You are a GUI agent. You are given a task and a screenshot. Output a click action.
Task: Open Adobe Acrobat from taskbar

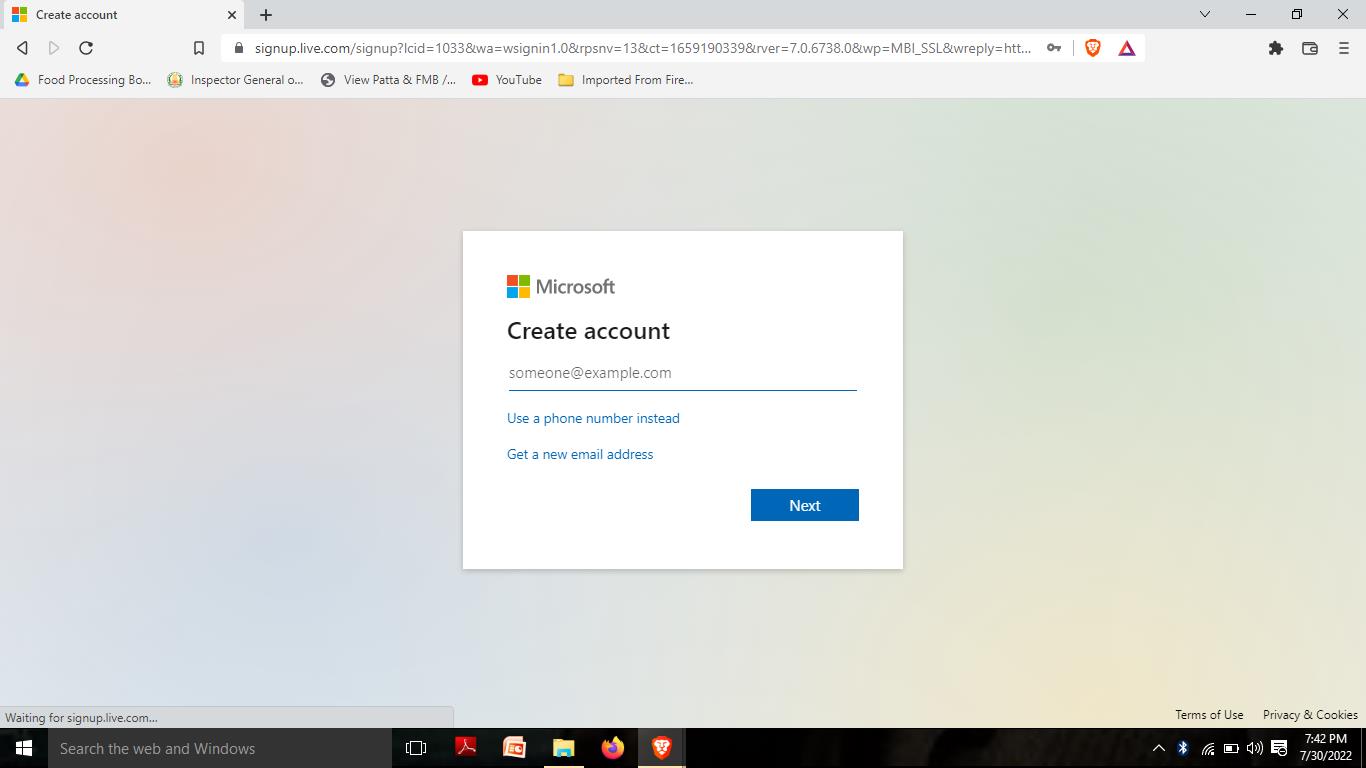click(465, 748)
